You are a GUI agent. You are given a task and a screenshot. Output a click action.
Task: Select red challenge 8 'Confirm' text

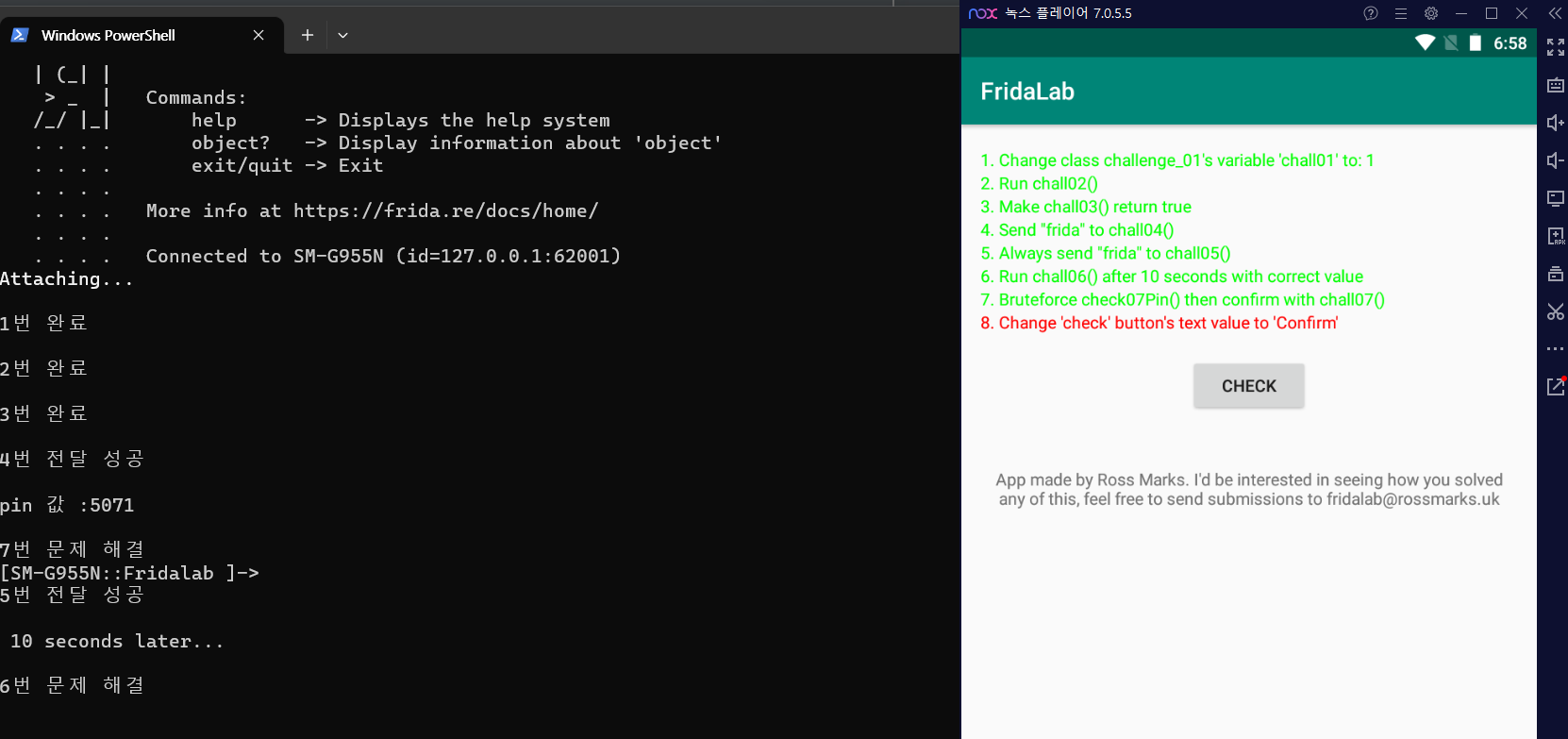pos(1159,323)
